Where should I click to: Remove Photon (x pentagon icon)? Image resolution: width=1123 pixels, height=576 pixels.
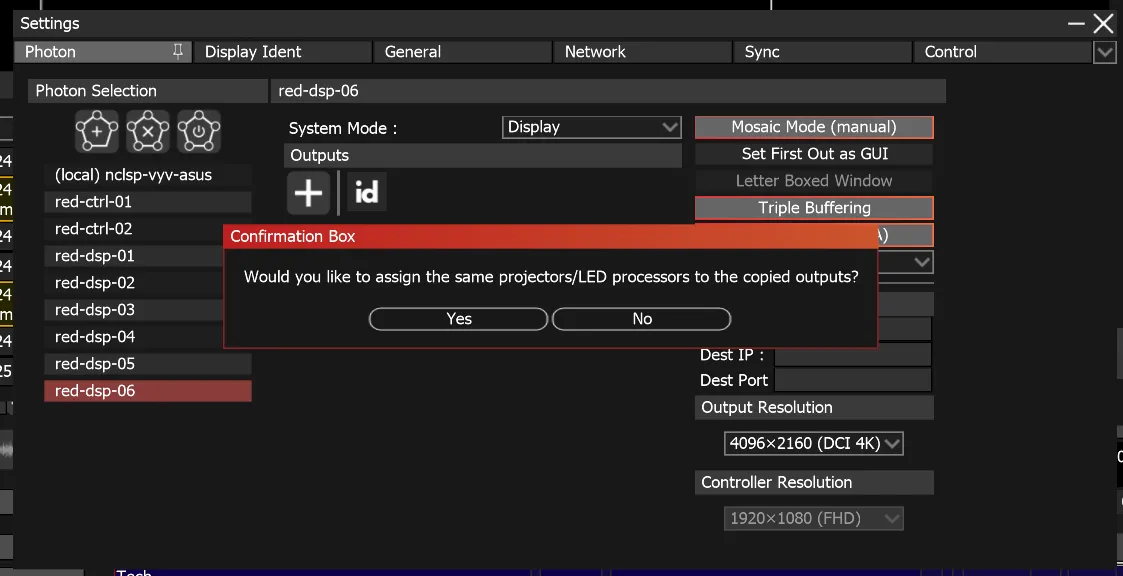click(148, 132)
